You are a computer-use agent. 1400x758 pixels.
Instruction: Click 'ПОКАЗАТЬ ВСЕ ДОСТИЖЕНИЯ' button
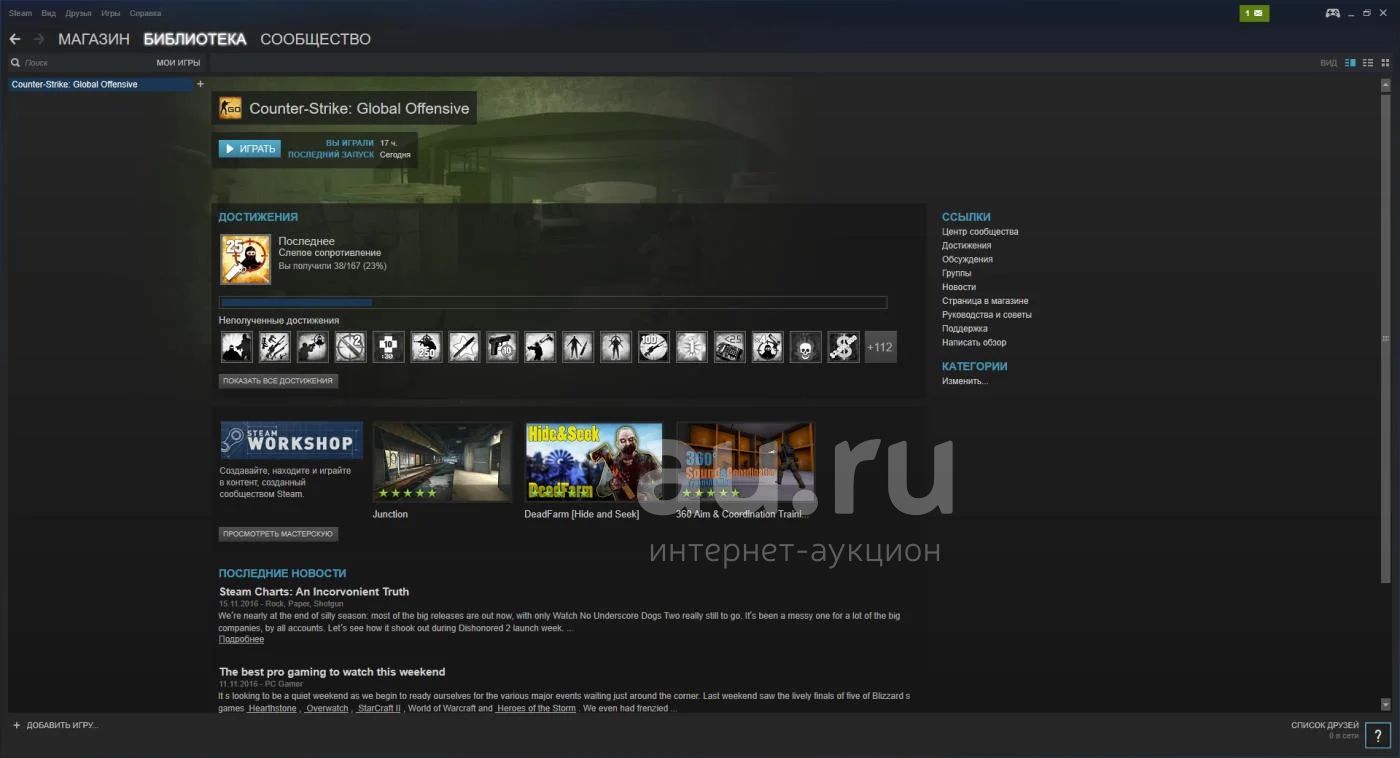point(278,381)
